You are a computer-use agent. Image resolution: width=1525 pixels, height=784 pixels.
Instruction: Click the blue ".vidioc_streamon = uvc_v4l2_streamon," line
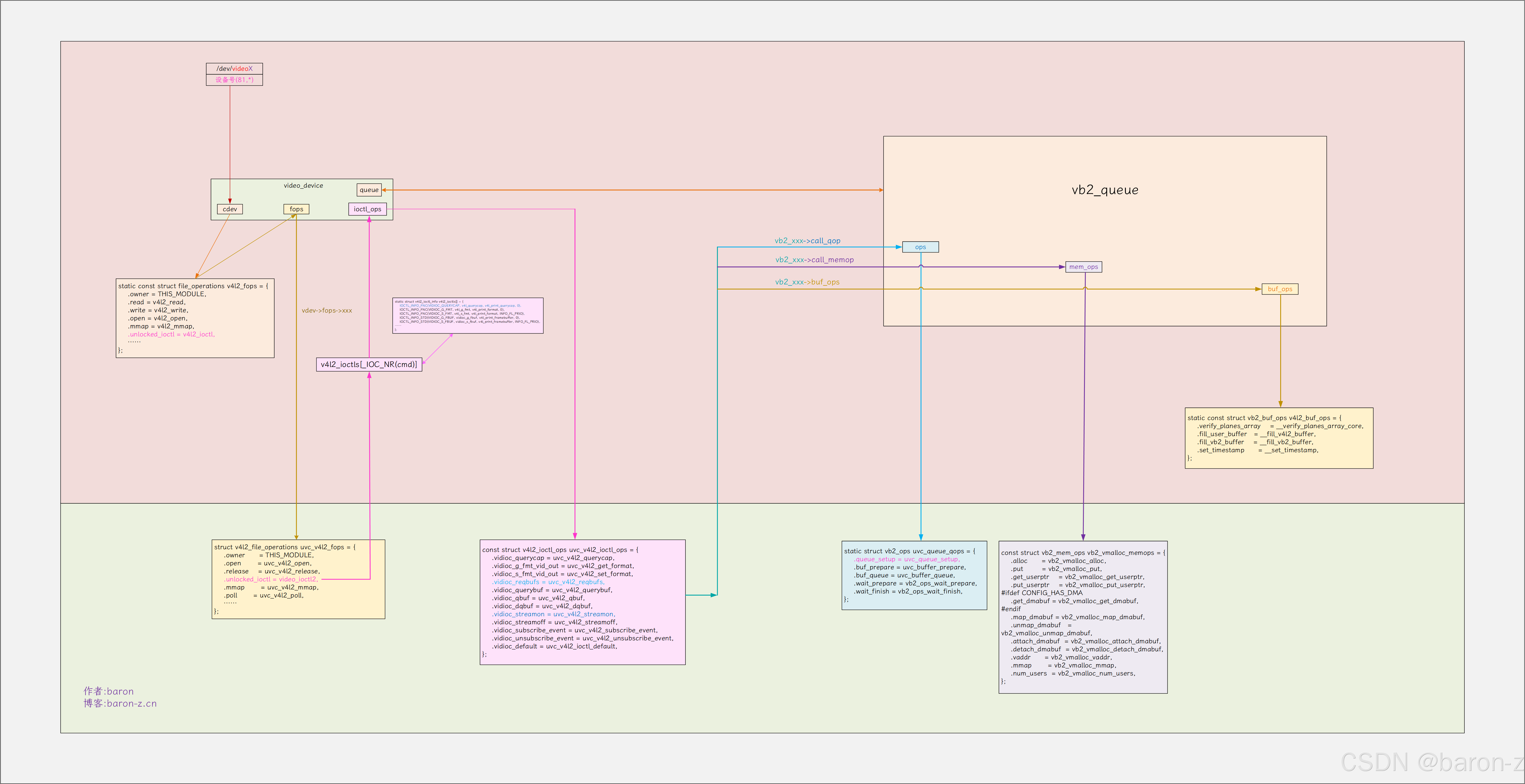[x=554, y=614]
